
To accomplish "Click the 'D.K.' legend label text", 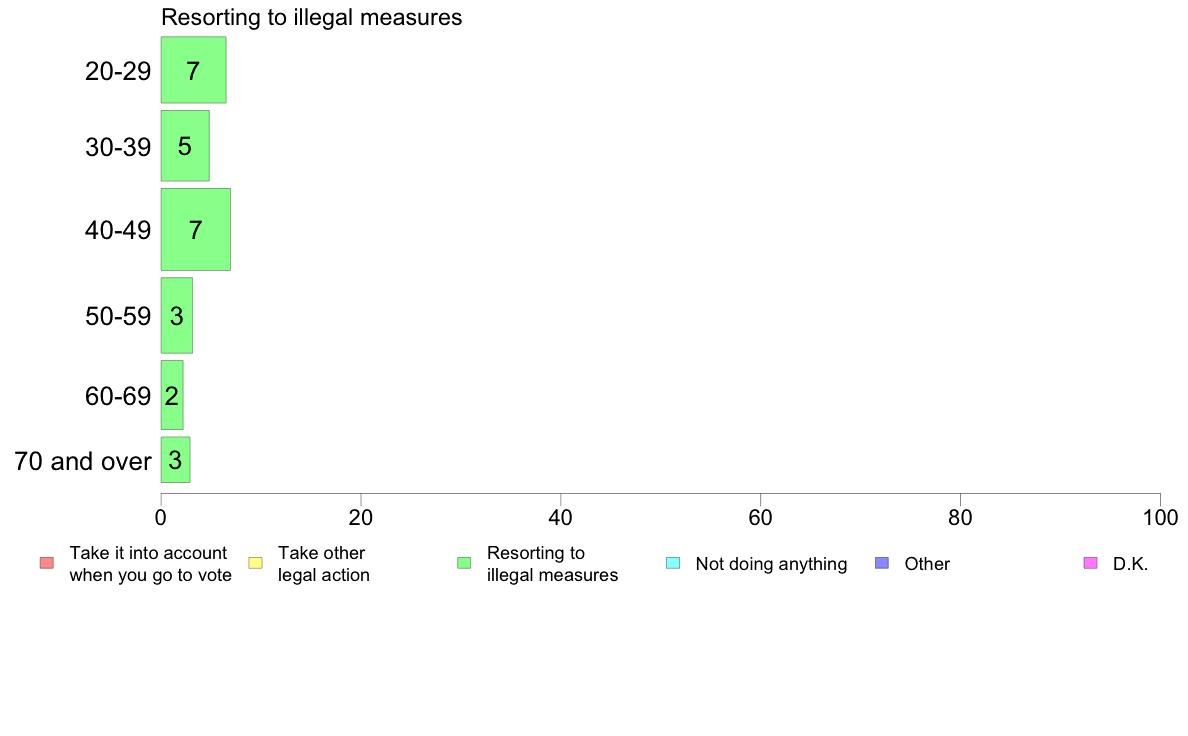I will pyautogui.click(x=1130, y=564).
